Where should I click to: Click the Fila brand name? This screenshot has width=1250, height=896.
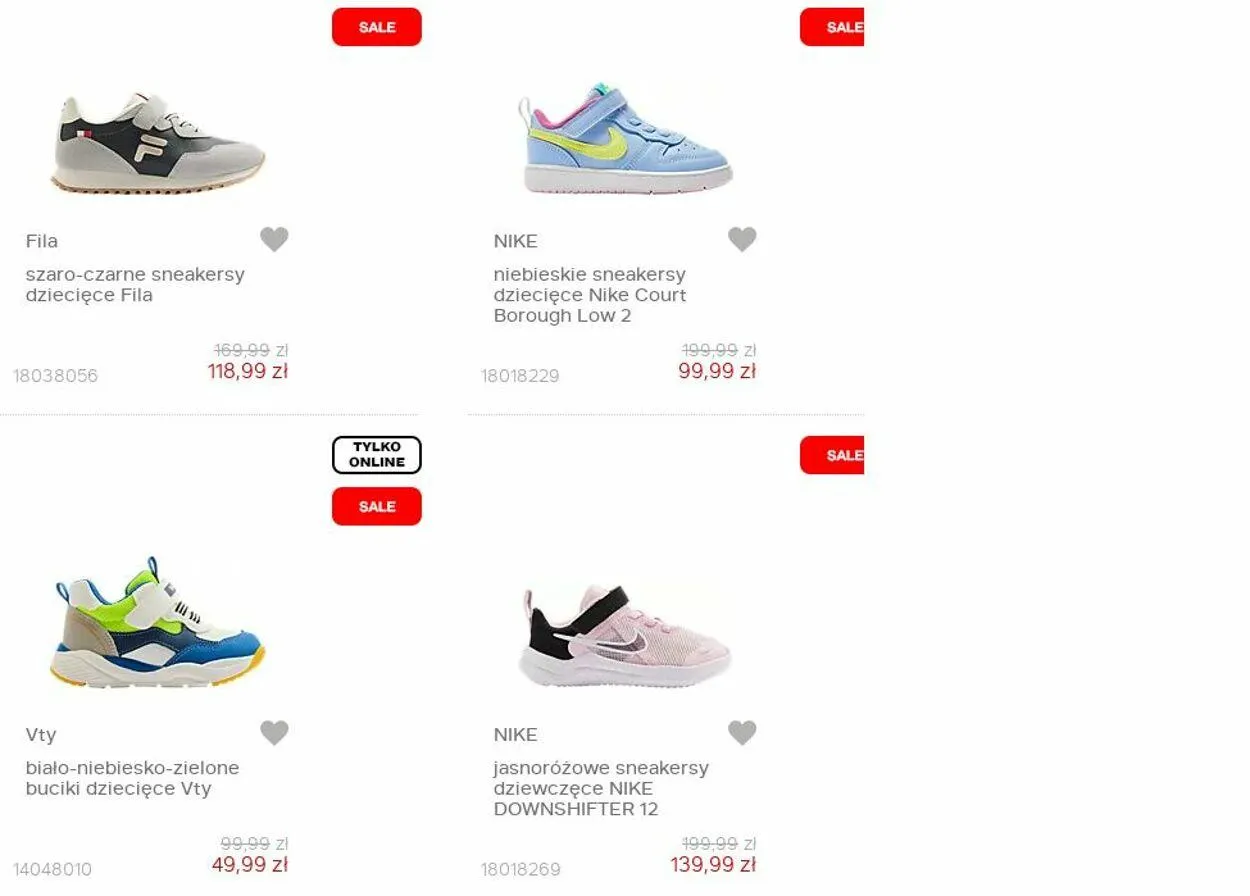42,241
